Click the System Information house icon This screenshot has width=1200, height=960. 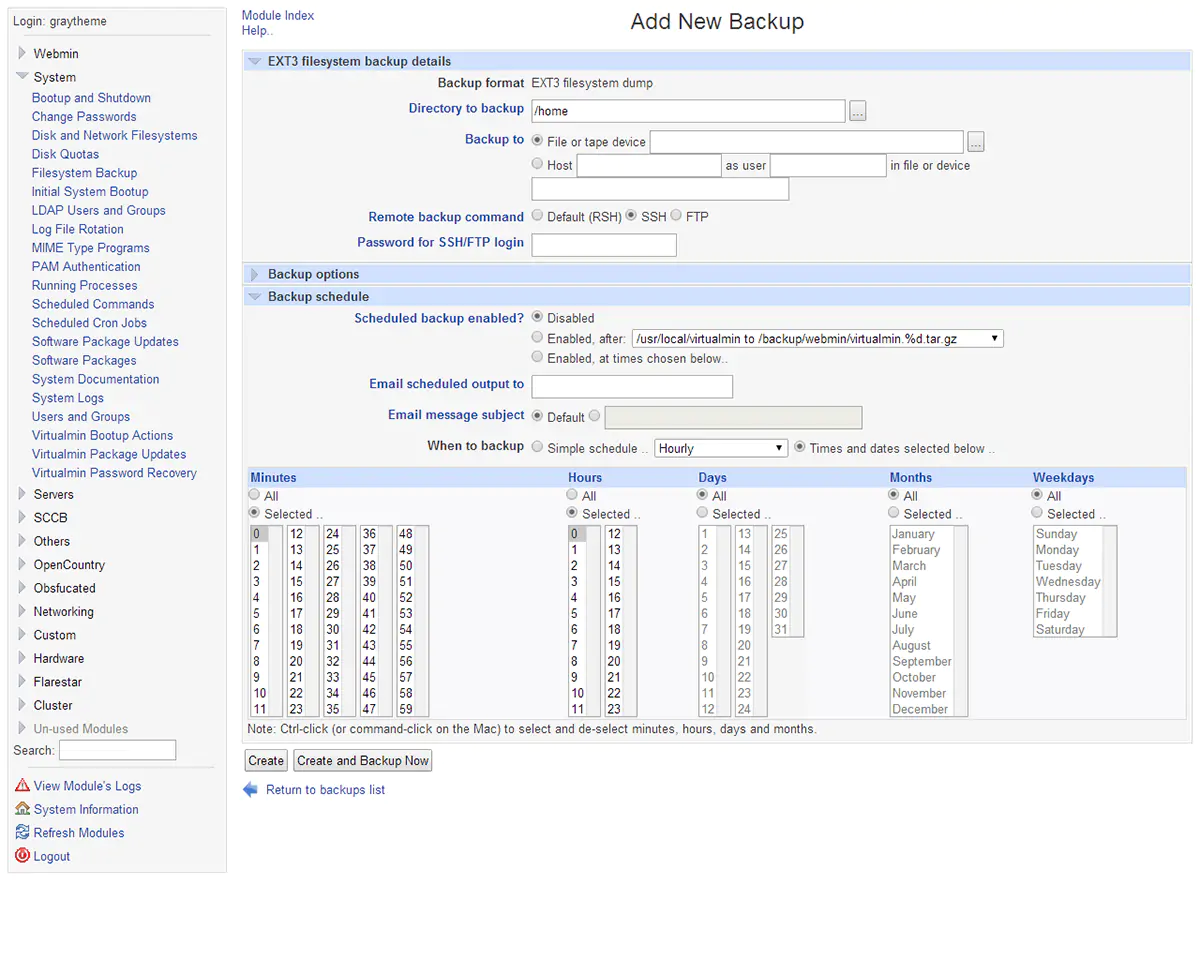click(x=22, y=809)
